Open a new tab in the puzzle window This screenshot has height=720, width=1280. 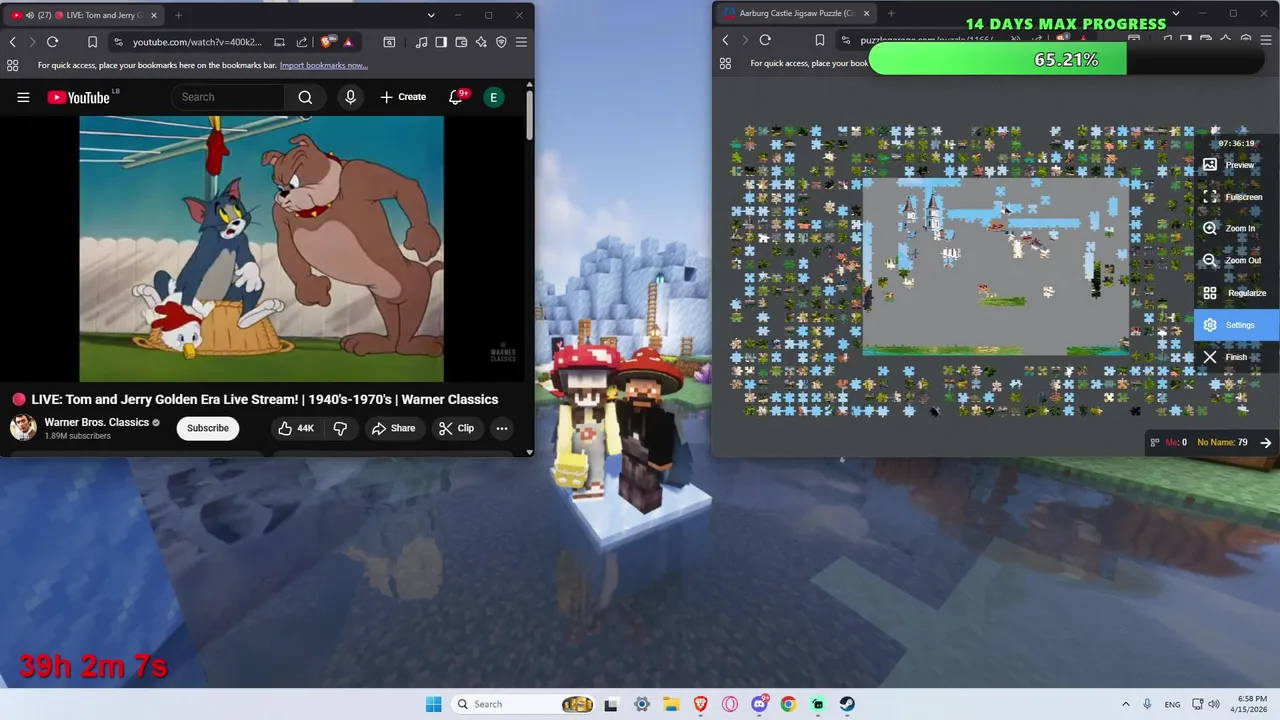pyautogui.click(x=891, y=13)
